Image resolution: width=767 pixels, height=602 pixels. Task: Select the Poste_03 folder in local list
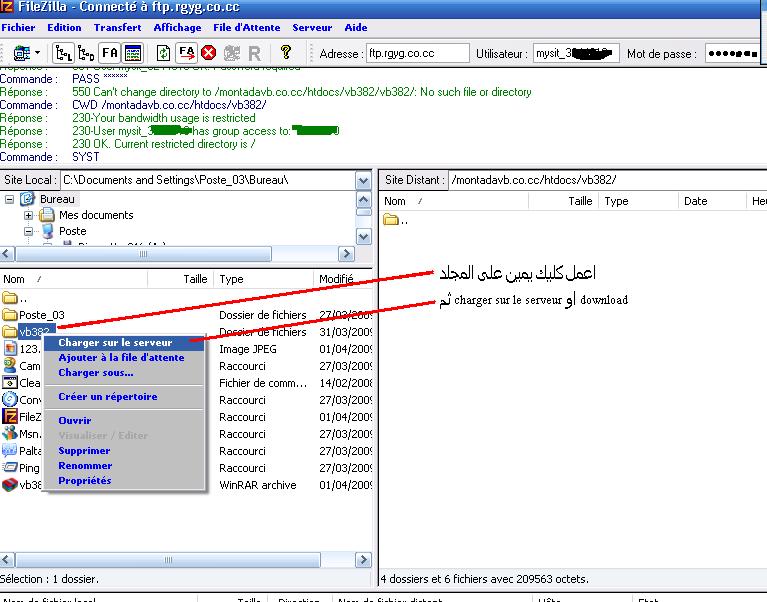[x=41, y=315]
